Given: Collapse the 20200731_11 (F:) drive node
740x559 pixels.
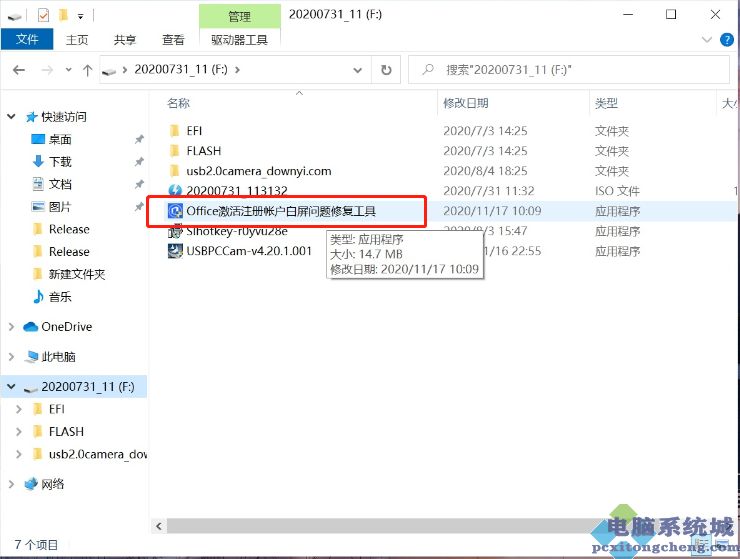Looking at the screenshot, I should (x=11, y=387).
